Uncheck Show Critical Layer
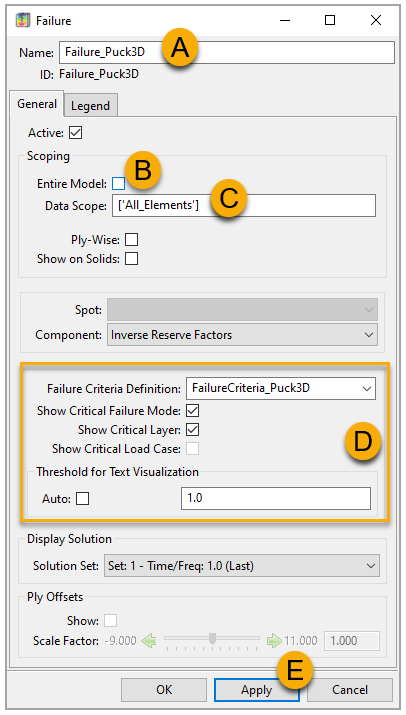 193,430
